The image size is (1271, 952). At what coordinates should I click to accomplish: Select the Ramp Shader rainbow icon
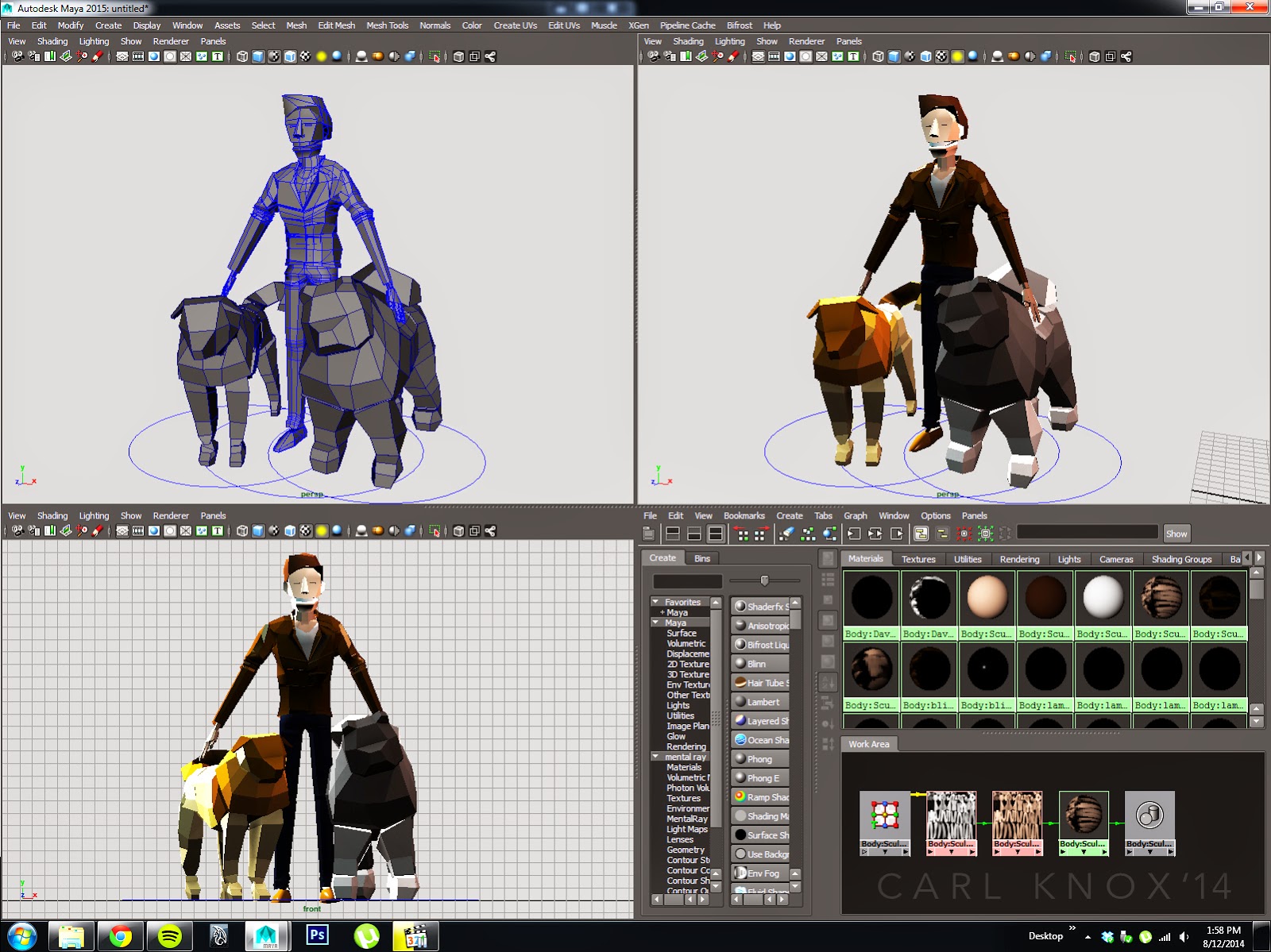[740, 797]
